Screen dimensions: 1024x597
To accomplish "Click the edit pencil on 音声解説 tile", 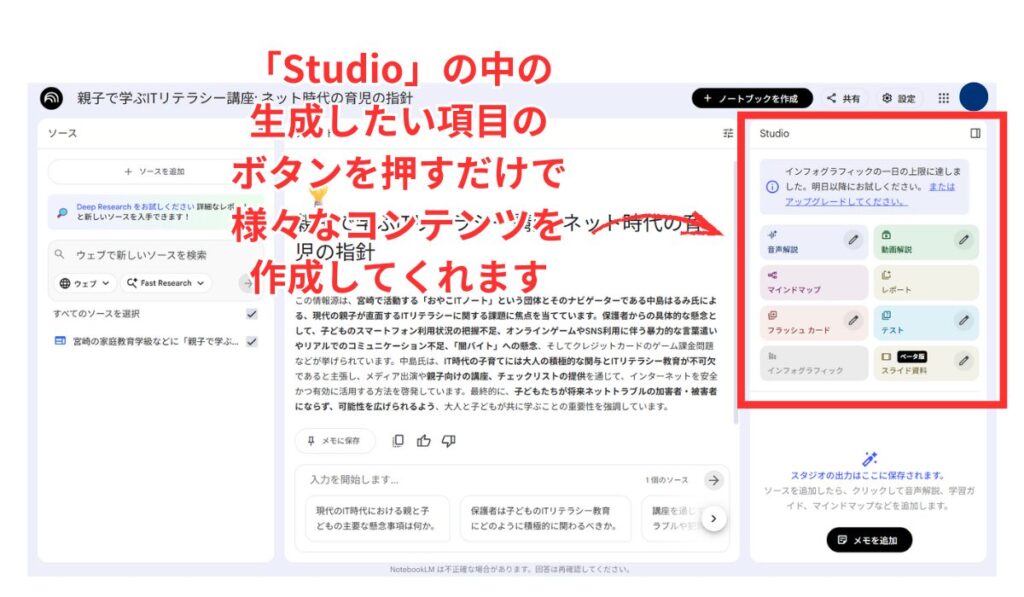I will 853,240.
